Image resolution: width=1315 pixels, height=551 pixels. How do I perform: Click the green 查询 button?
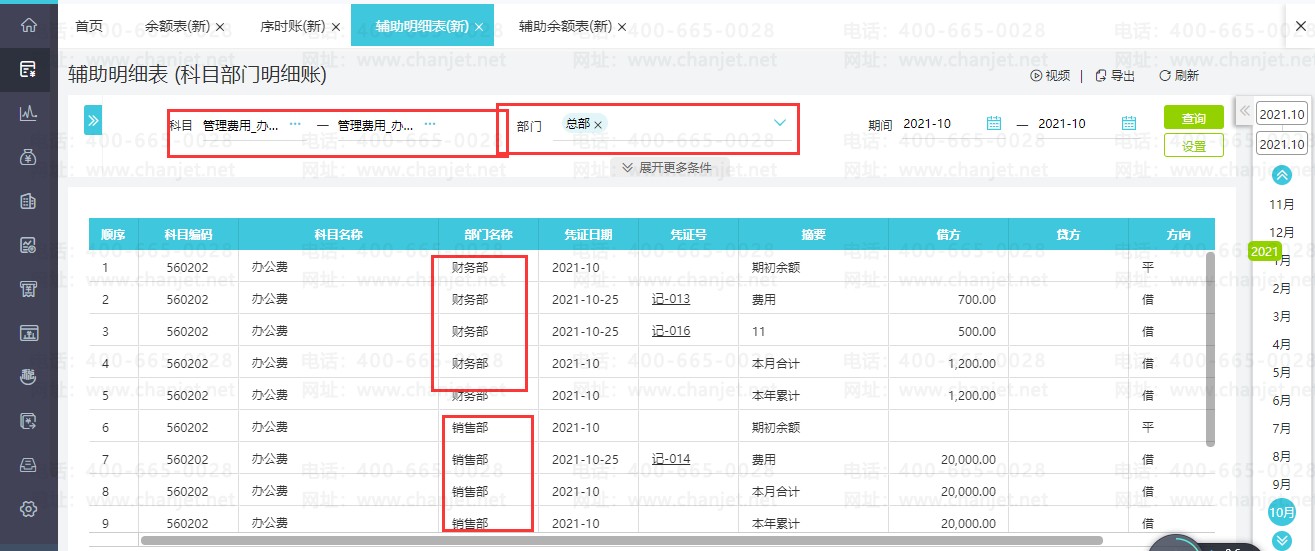tap(1194, 118)
